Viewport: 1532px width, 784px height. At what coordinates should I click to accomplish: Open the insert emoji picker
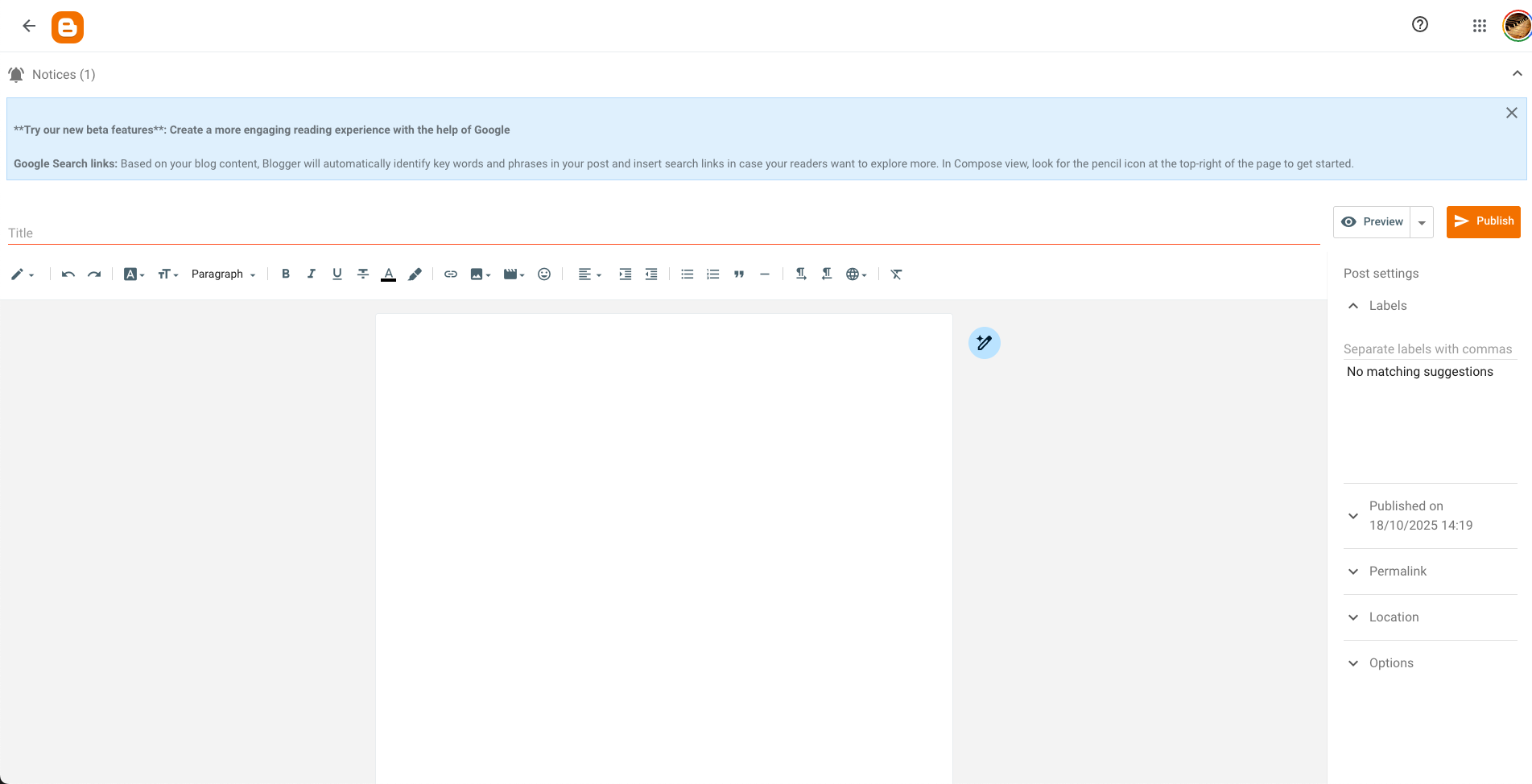[544, 274]
